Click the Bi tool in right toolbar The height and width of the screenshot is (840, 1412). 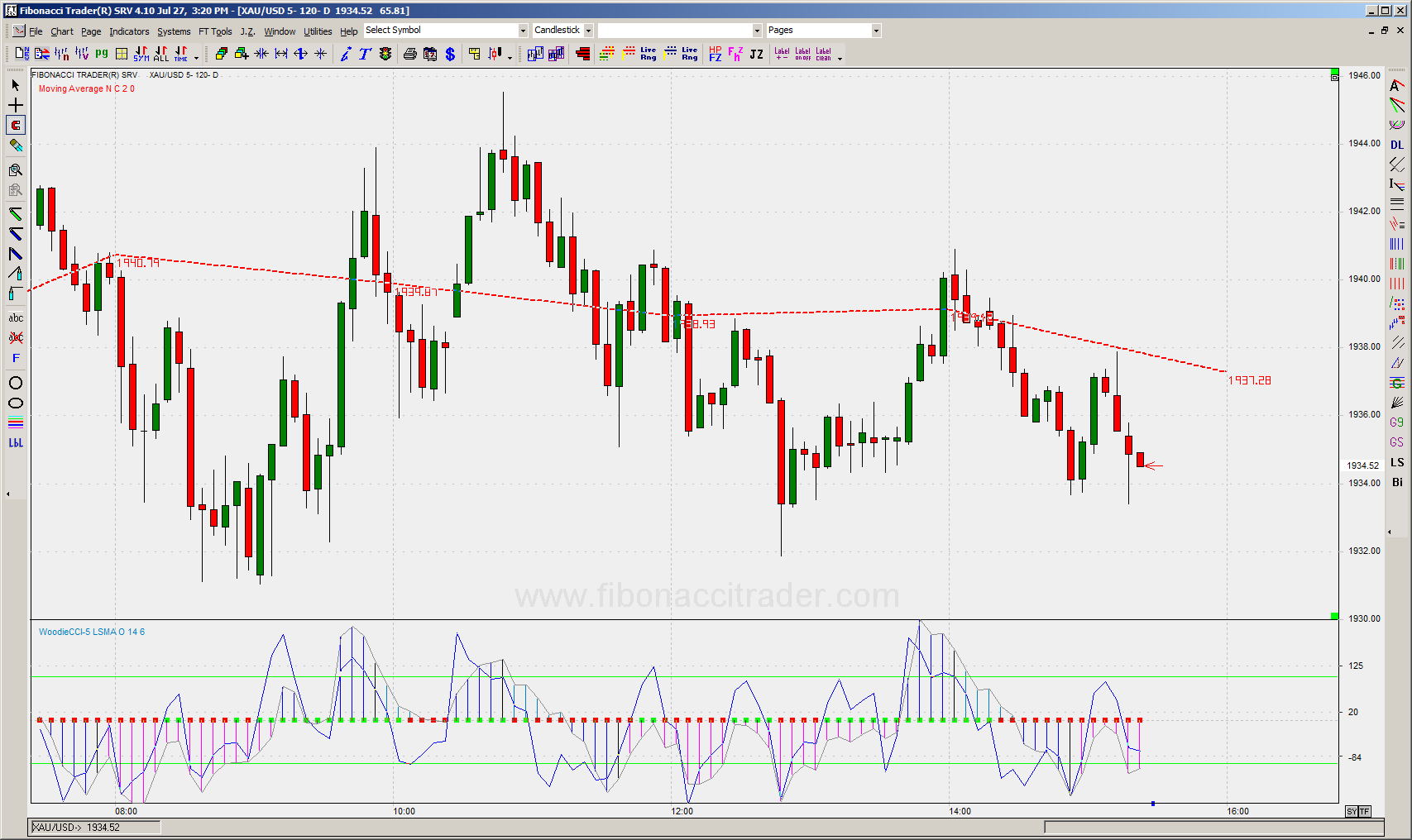1397,482
